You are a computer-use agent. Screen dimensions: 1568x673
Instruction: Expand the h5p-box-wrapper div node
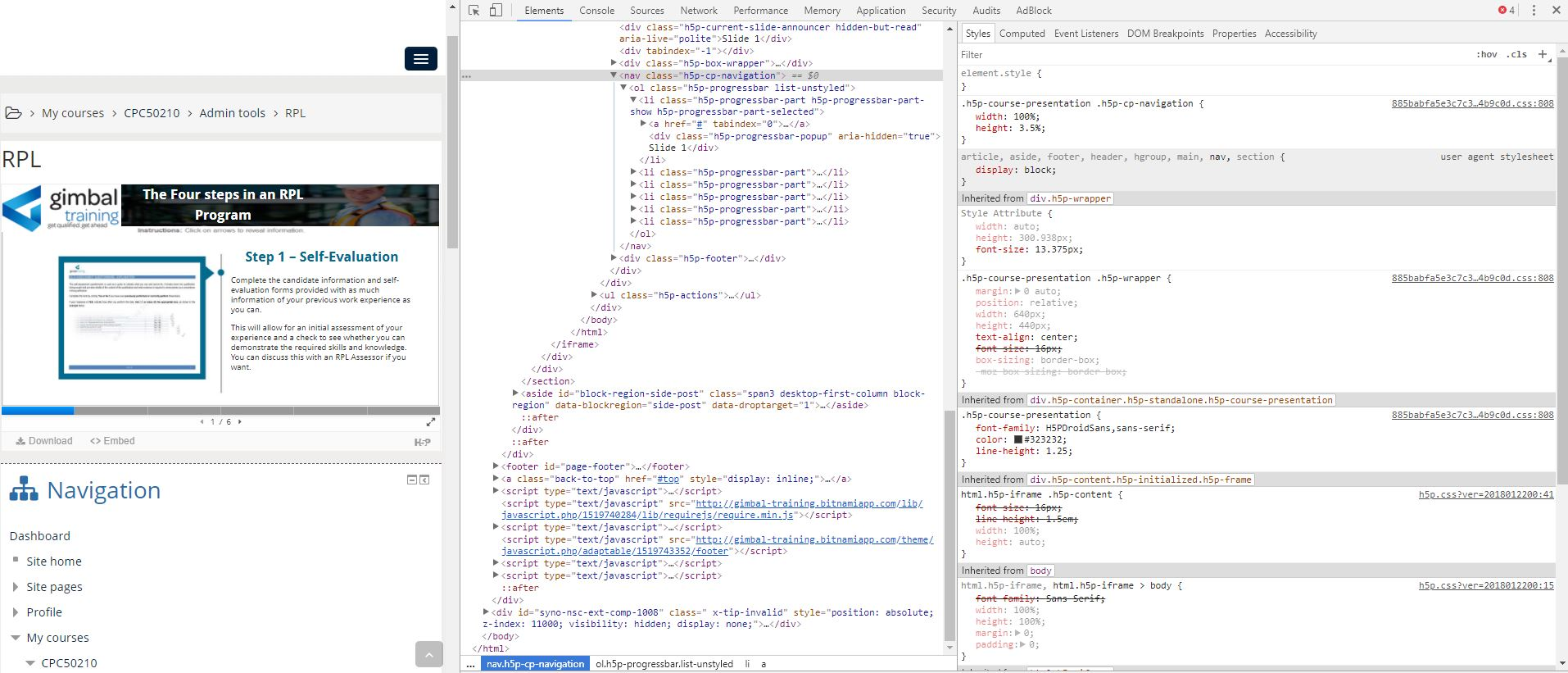[x=614, y=63]
